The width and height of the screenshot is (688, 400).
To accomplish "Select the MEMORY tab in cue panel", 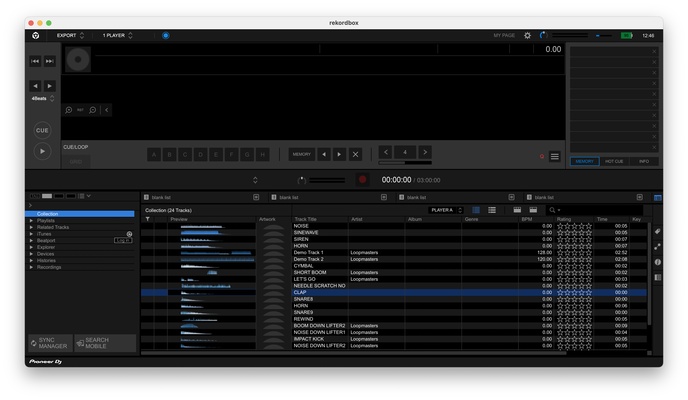I will click(584, 161).
